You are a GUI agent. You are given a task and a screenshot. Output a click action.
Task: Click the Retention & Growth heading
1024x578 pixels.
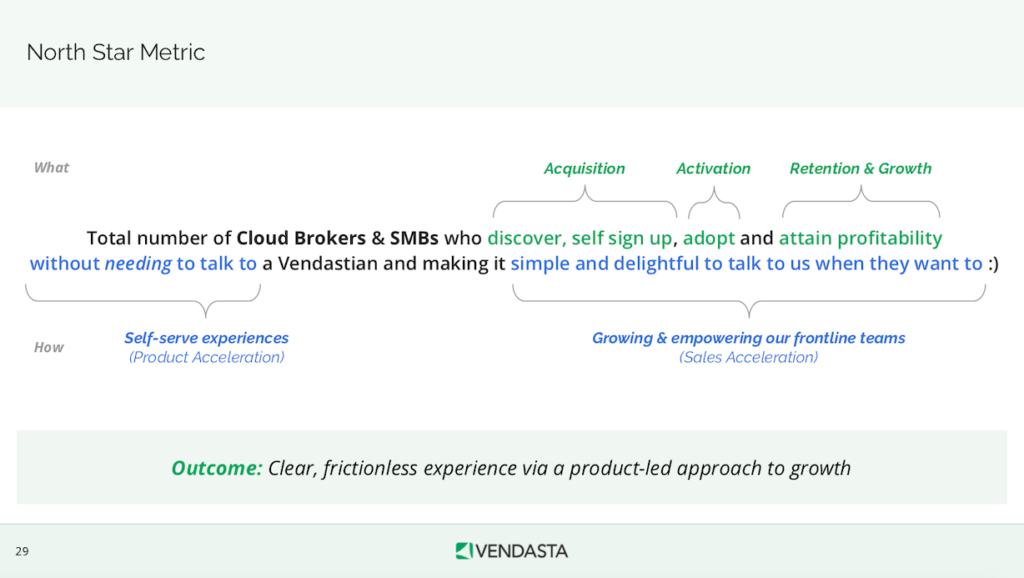tap(860, 169)
